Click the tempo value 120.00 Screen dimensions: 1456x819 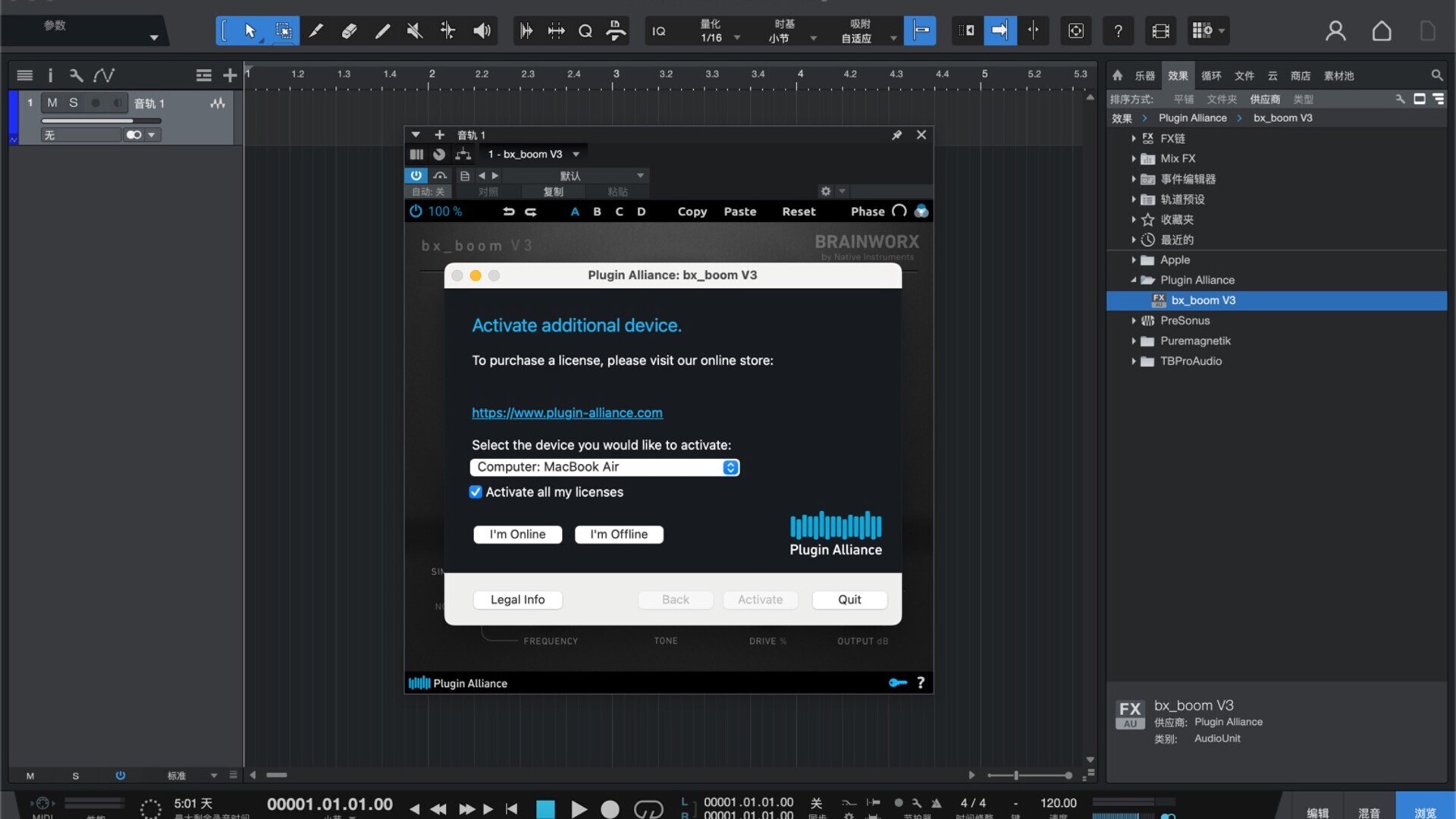coord(1058,803)
